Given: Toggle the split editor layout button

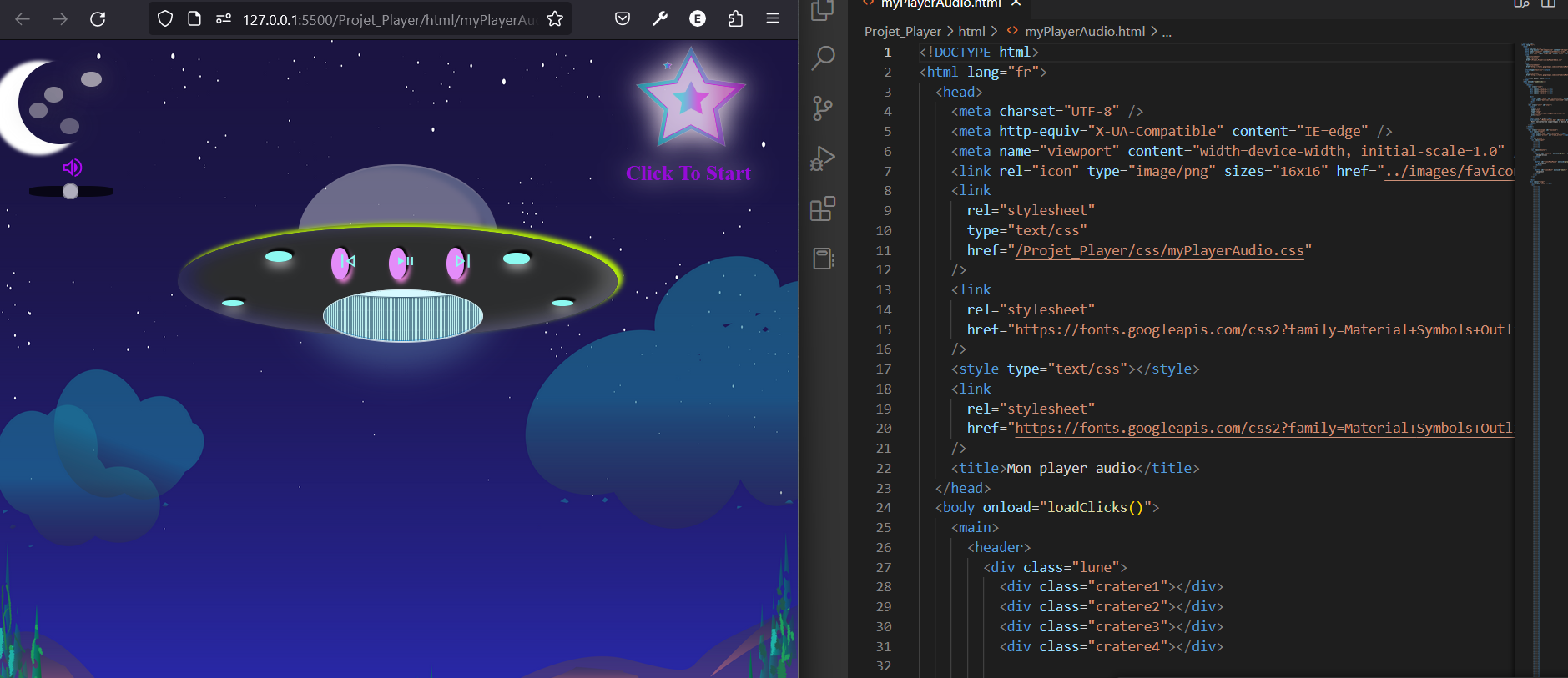Looking at the screenshot, I should (1548, 4).
